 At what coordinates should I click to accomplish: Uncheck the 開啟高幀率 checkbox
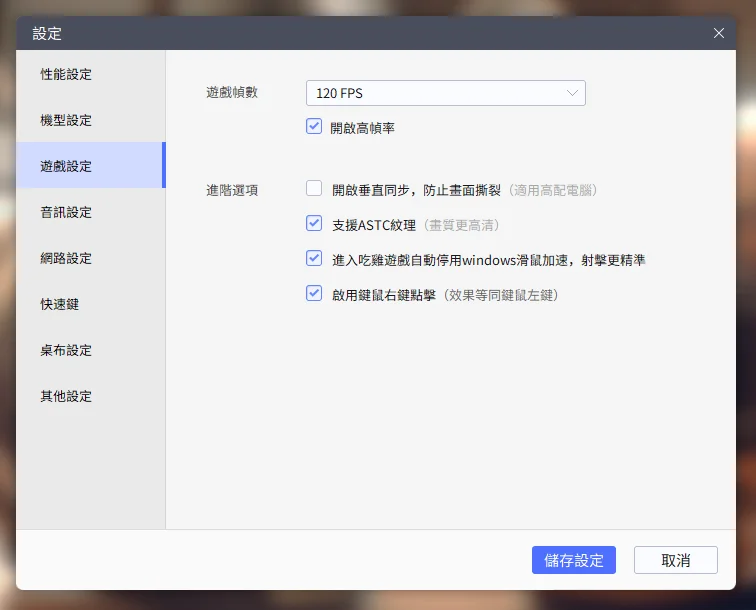click(314, 126)
